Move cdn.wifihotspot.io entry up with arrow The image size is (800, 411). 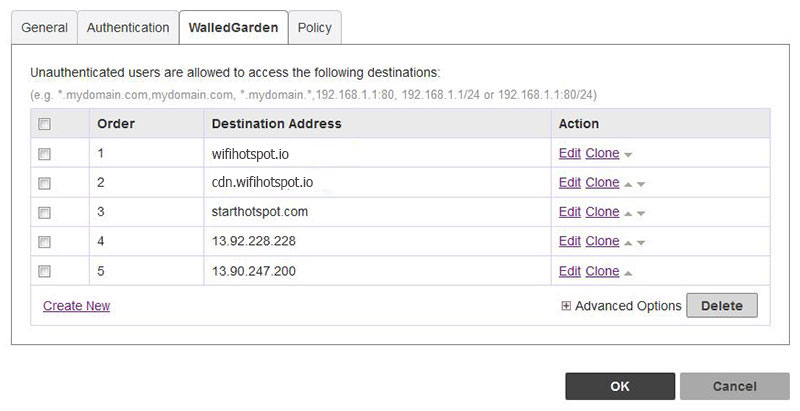[x=628, y=184]
